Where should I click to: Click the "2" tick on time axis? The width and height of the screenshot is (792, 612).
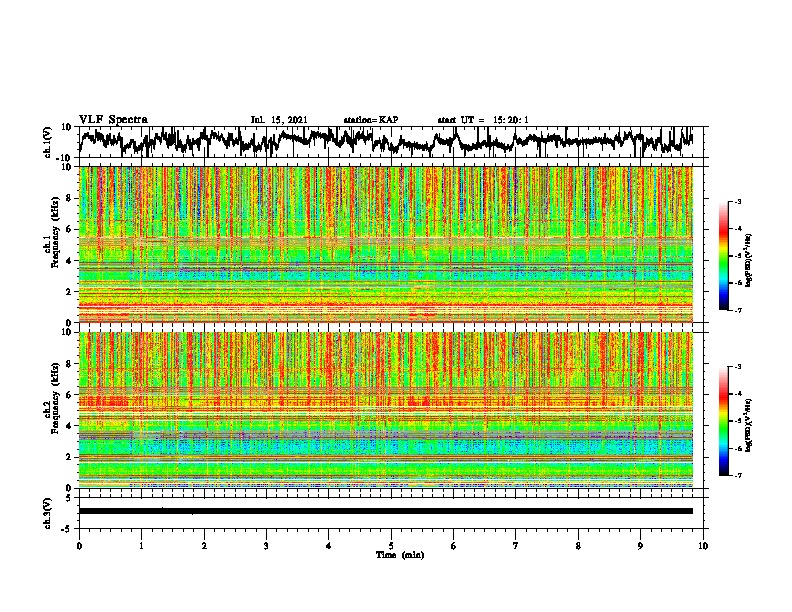tap(204, 546)
